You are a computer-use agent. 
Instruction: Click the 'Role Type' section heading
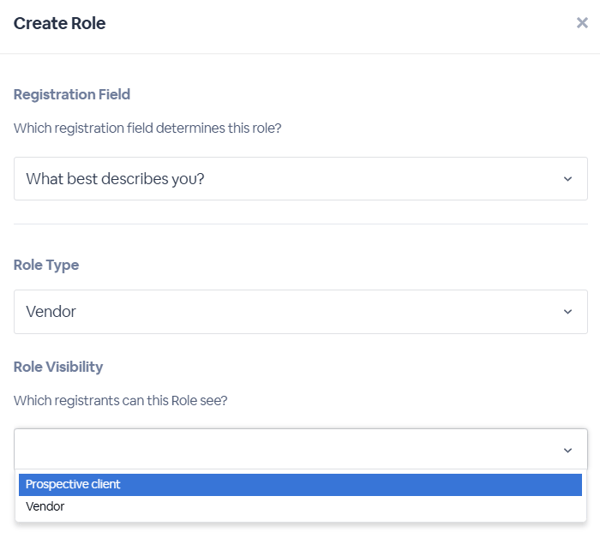[46, 265]
